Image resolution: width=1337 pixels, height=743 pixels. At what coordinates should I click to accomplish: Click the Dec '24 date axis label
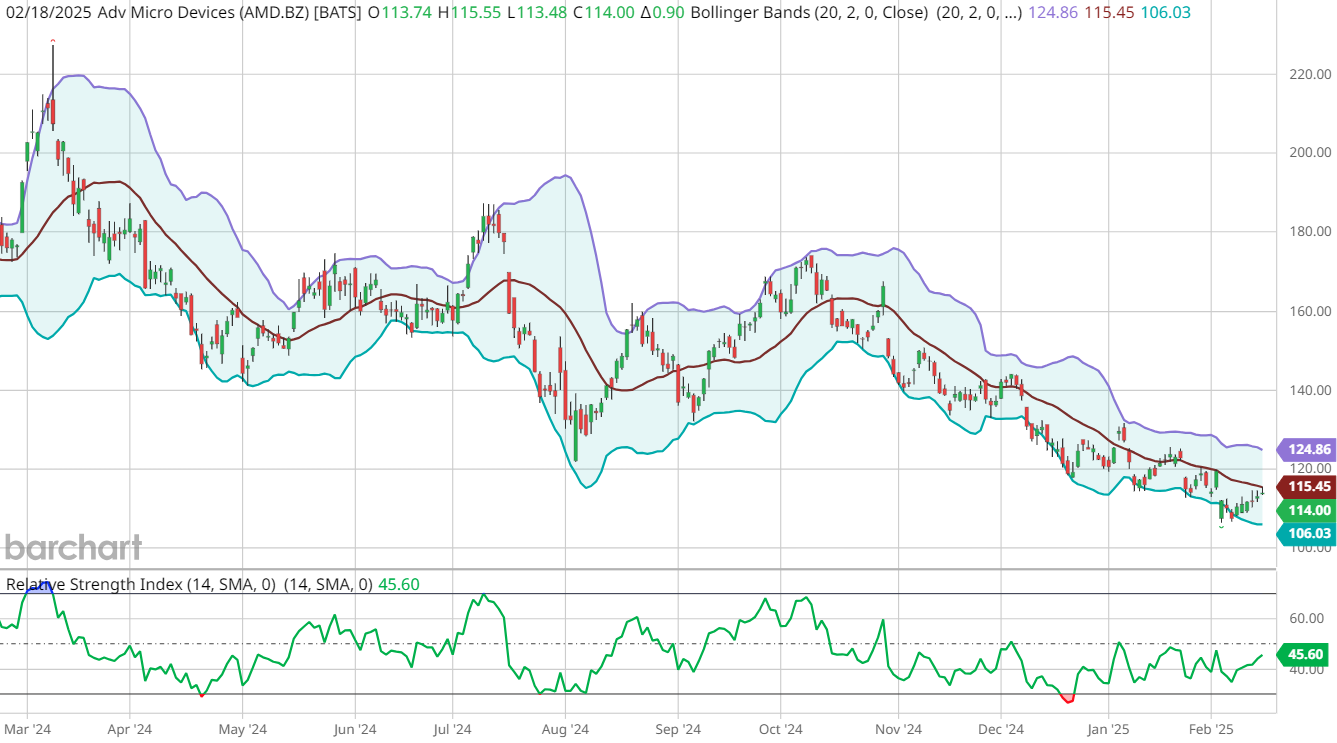1000,729
